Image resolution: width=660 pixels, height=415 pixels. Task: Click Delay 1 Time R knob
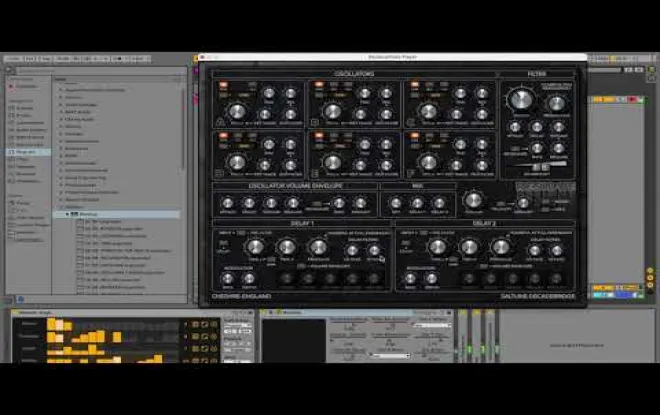click(287, 247)
